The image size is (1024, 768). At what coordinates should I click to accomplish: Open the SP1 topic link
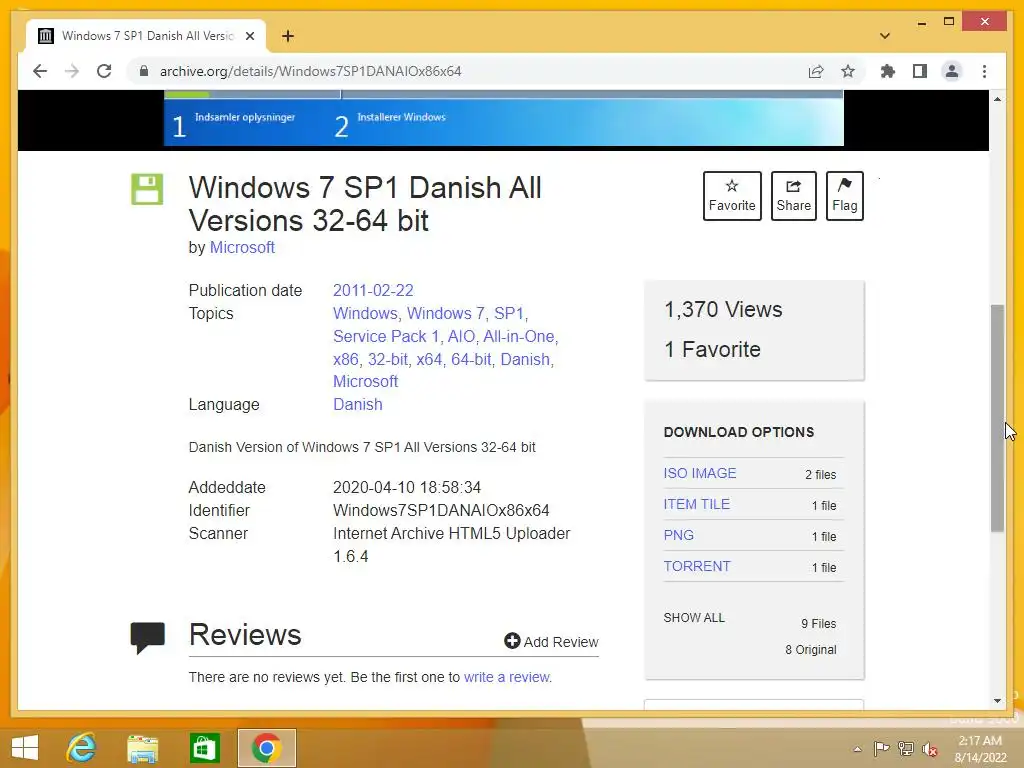509,313
